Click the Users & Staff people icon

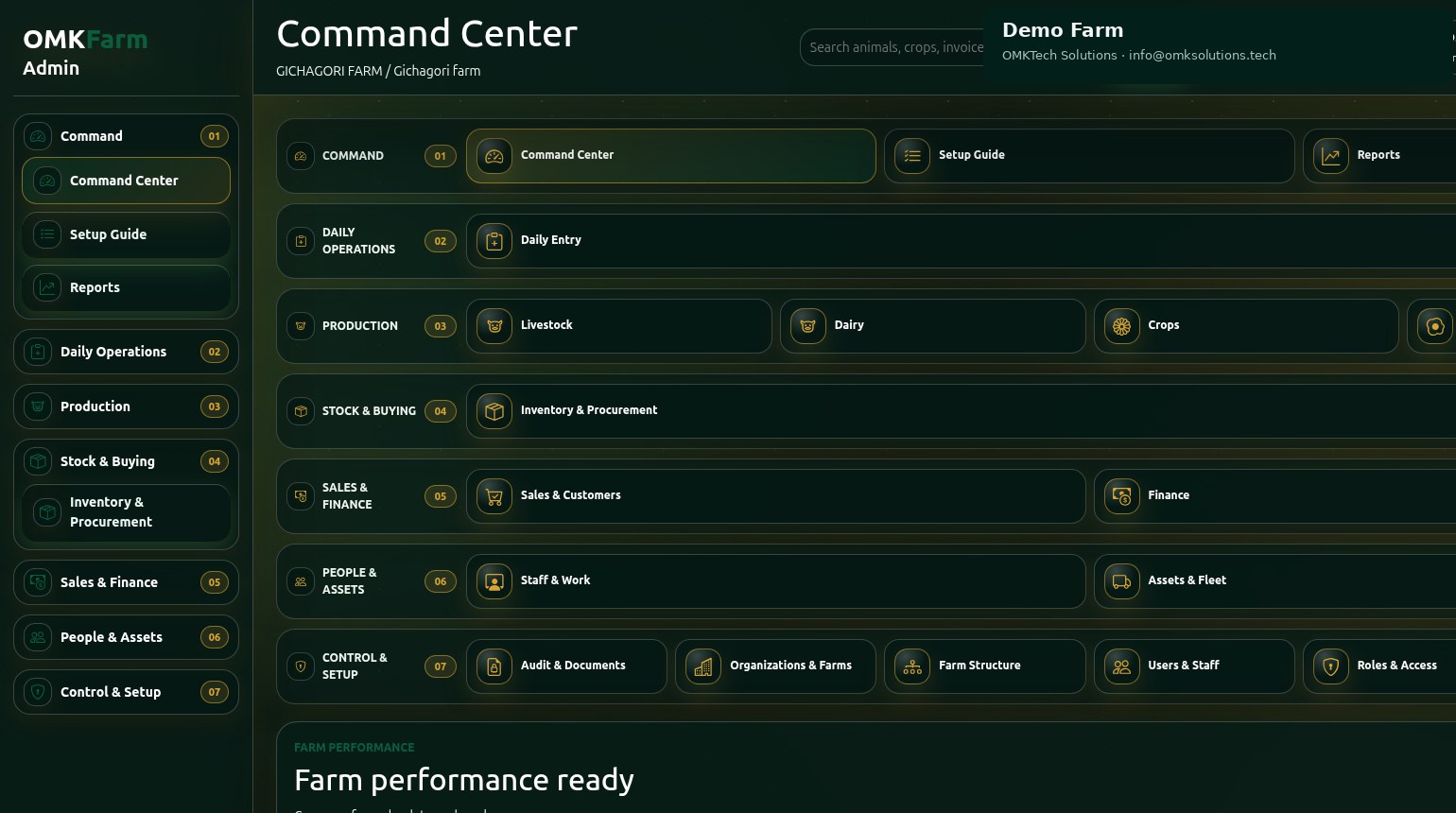click(1122, 666)
